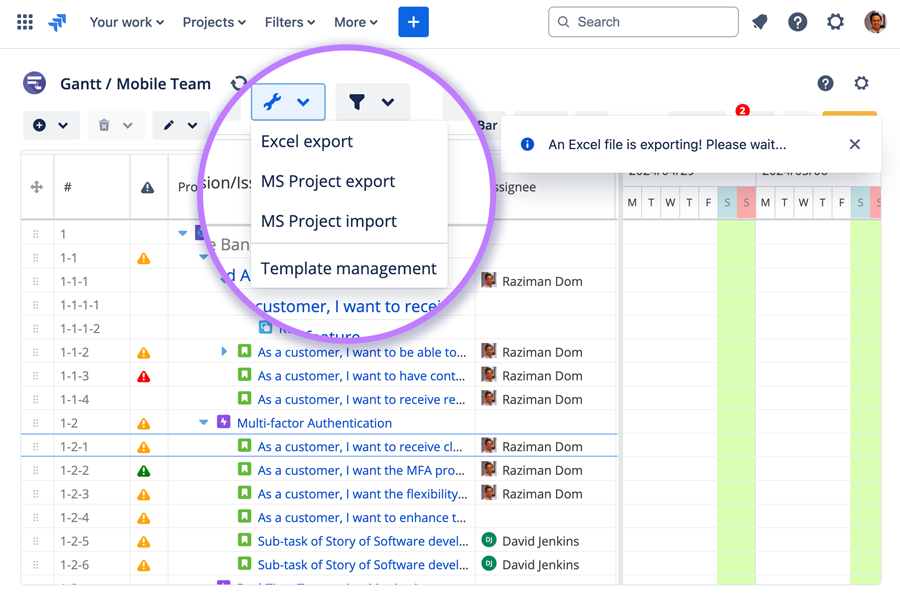
Task: Open 'As a customer, I want to have cont...' link
Action: [361, 376]
